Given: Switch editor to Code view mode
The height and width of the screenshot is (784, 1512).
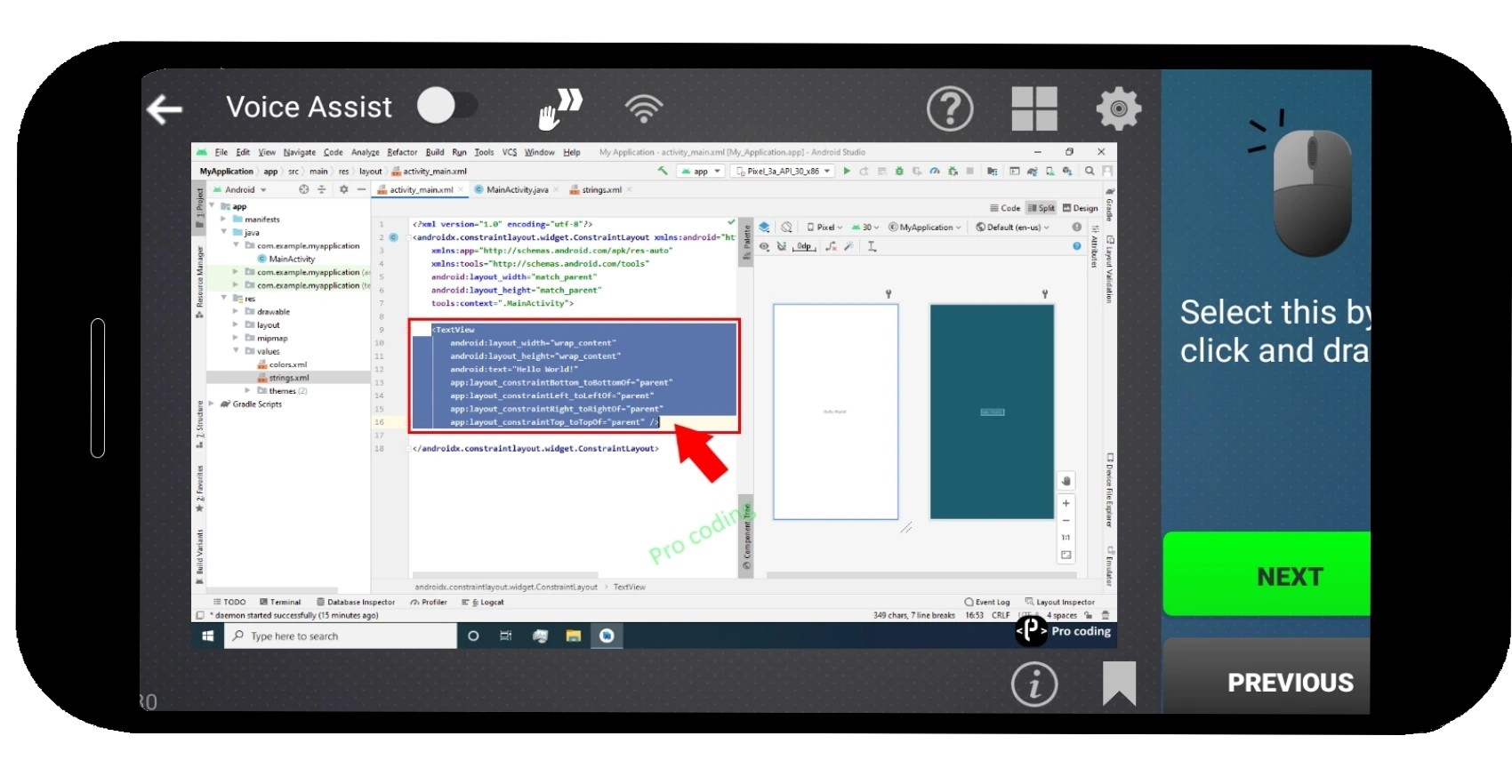Looking at the screenshot, I should point(1005,208).
